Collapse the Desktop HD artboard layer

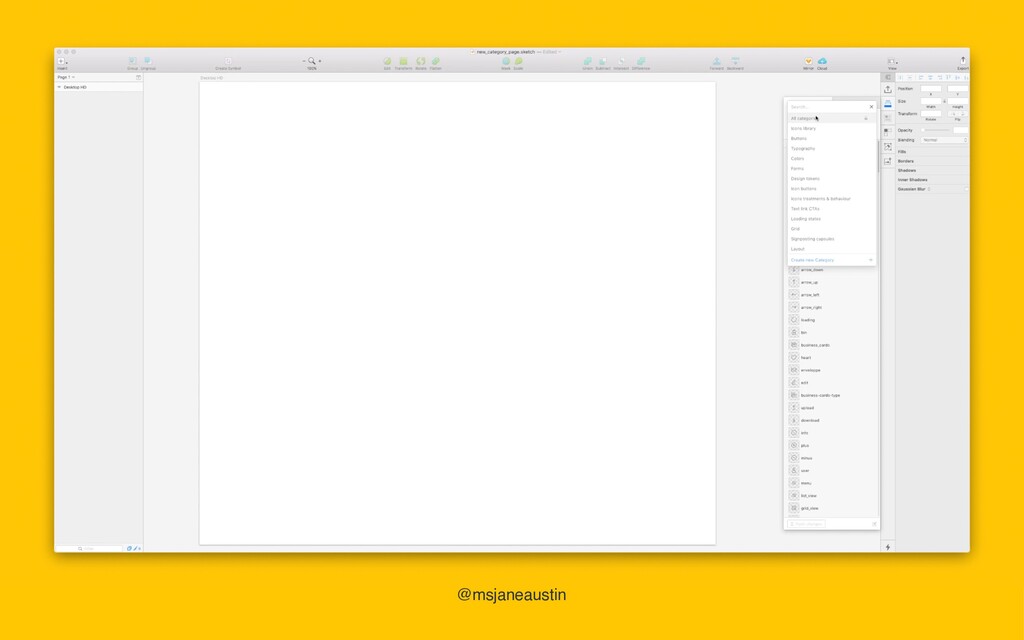point(59,87)
